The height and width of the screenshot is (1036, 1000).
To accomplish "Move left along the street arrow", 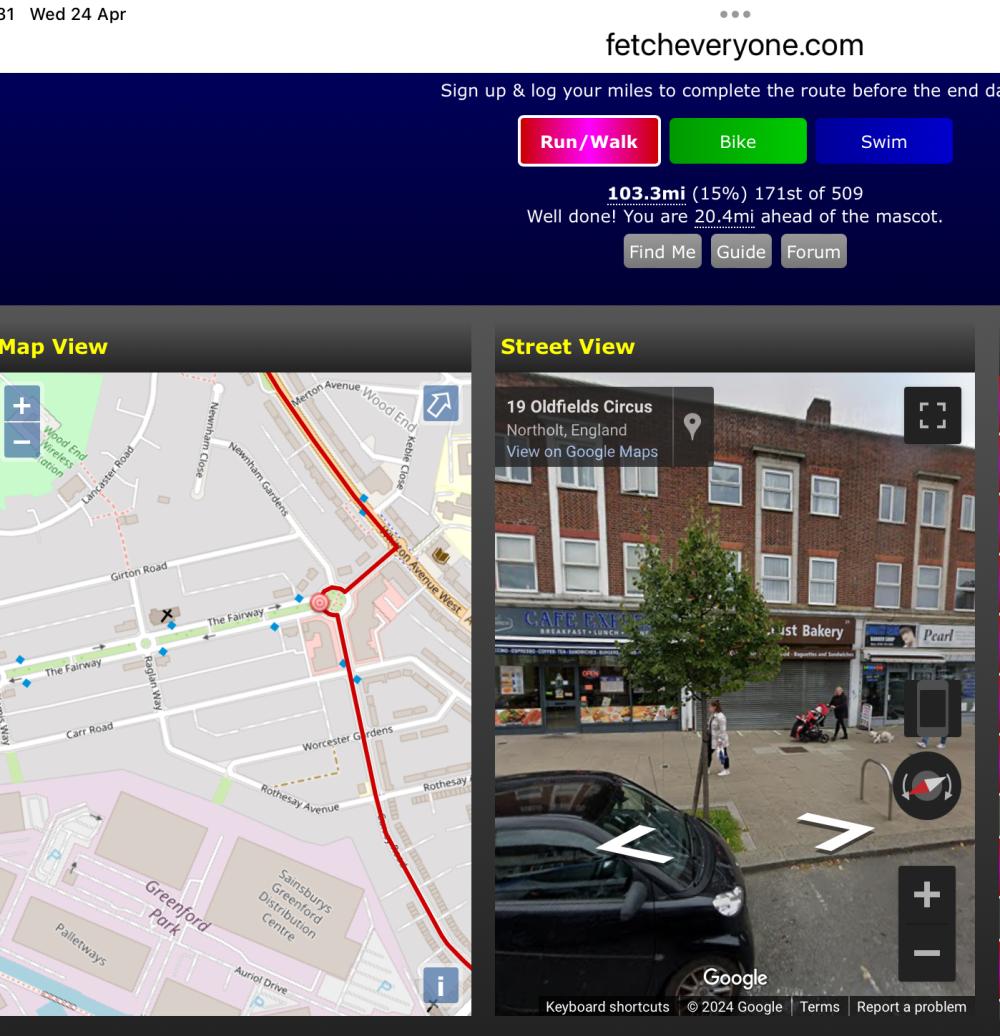I will point(636,844).
